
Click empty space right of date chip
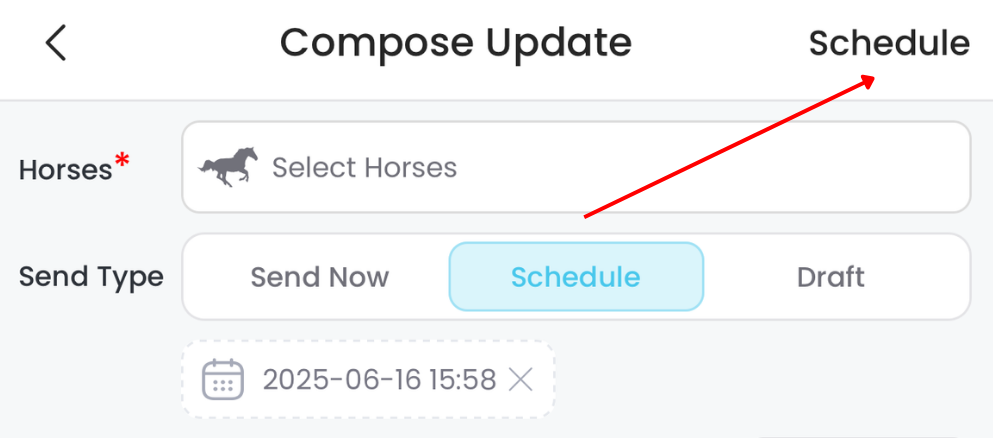pyautogui.click(x=760, y=380)
